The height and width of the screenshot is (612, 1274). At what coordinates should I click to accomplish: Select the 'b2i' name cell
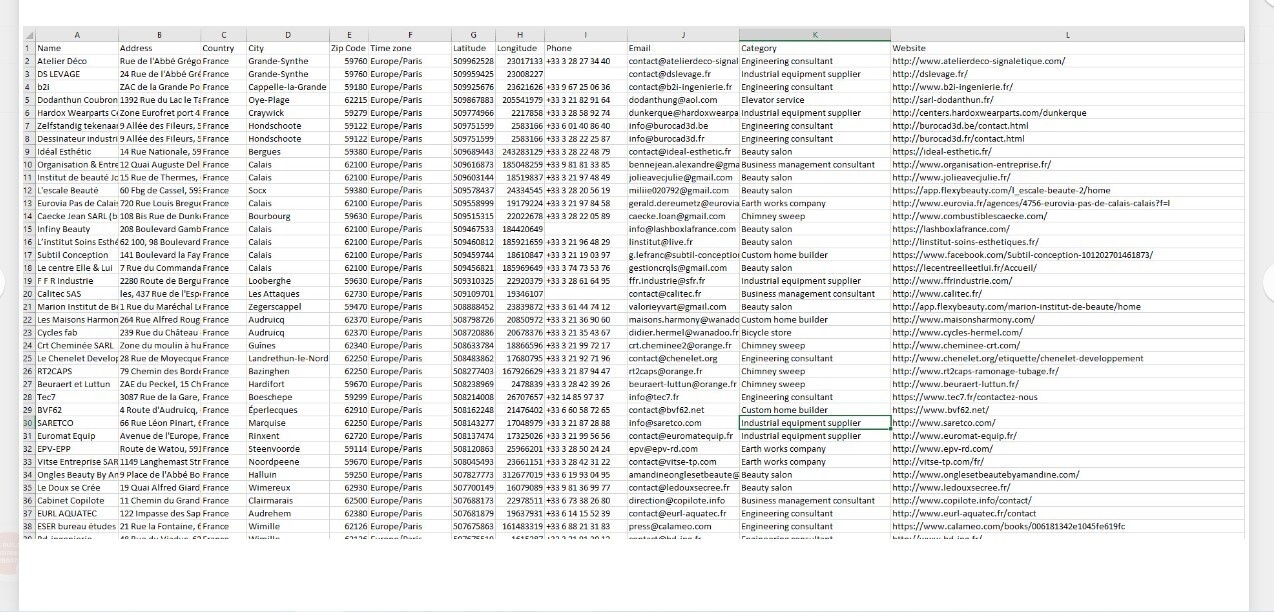pos(76,87)
